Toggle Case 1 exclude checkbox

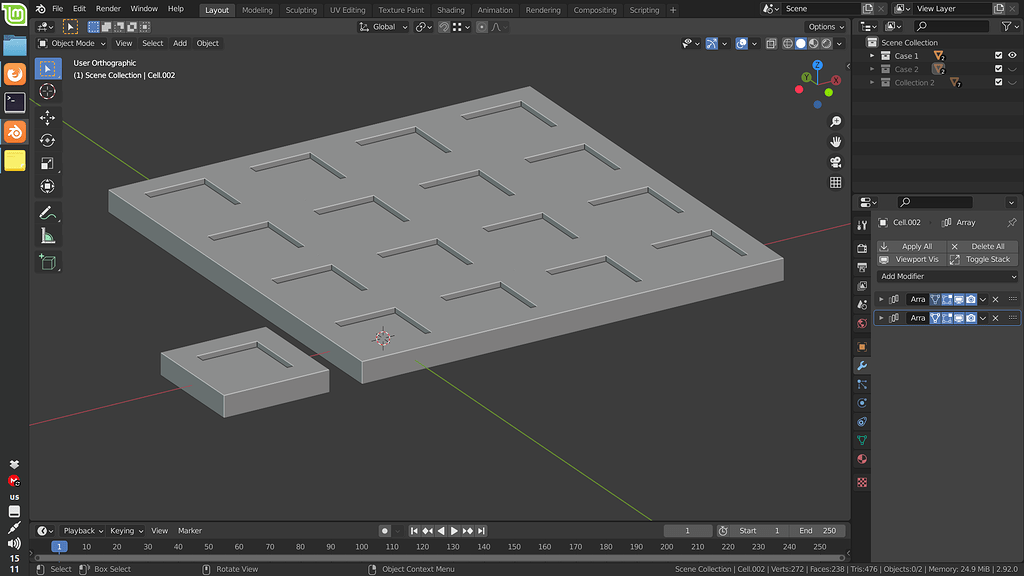999,56
